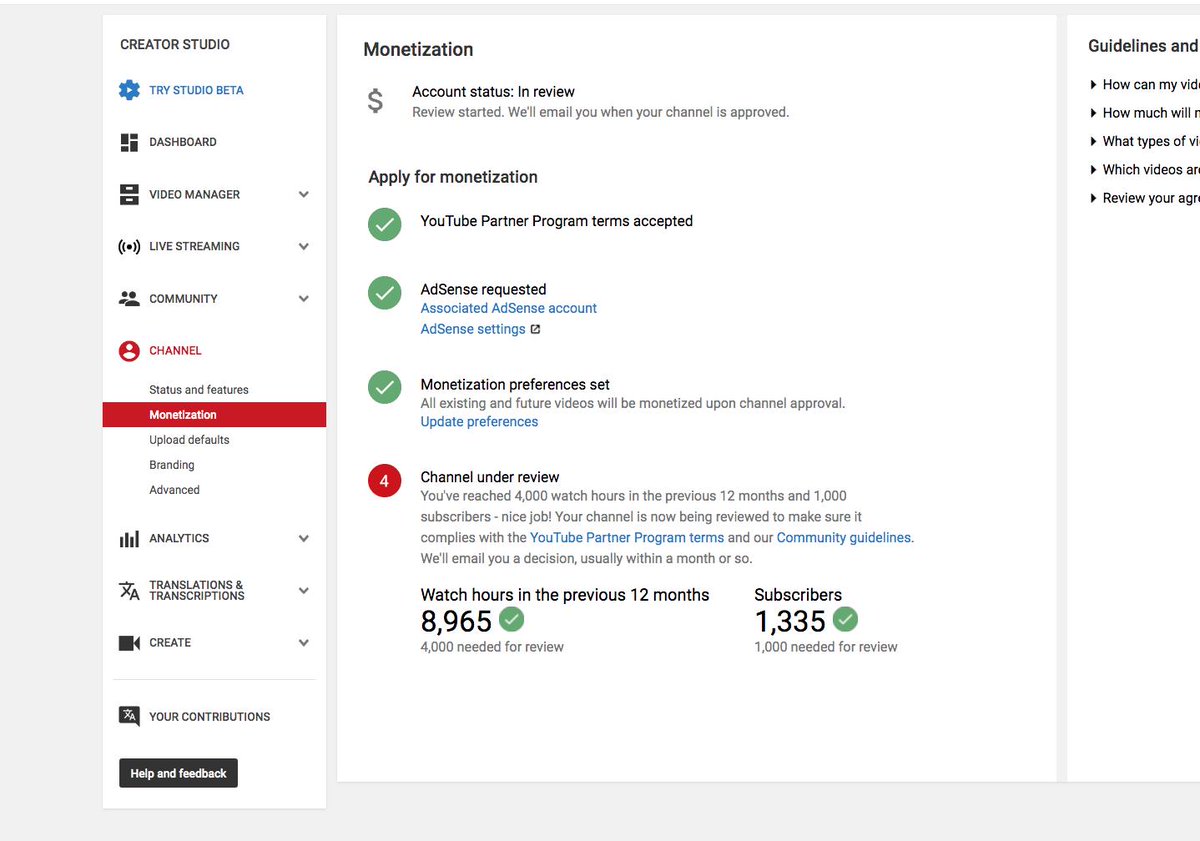This screenshot has height=841, width=1200.
Task: Click the green checkmark beside AdSense requested
Action: (x=385, y=293)
